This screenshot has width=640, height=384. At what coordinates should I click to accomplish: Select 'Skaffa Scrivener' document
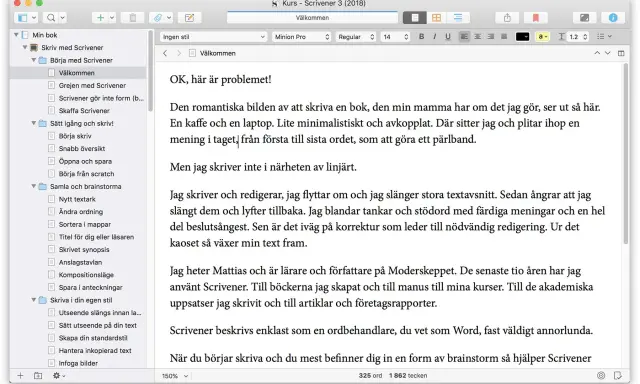84,111
